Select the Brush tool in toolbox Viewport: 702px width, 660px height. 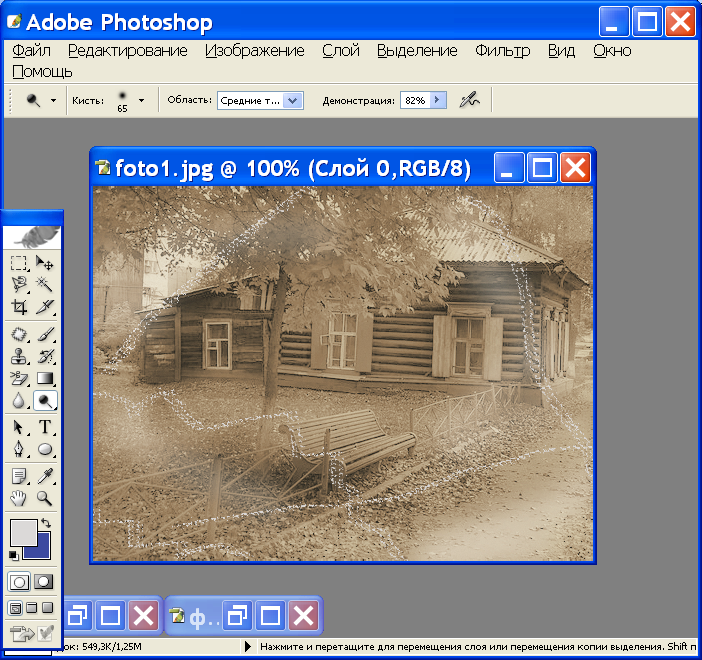pyautogui.click(x=45, y=334)
